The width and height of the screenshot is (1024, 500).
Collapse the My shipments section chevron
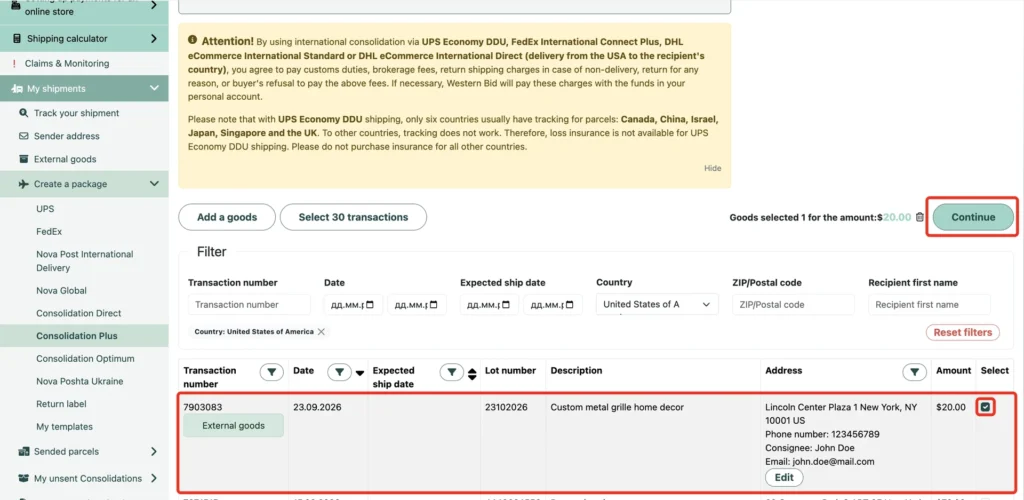coord(154,89)
